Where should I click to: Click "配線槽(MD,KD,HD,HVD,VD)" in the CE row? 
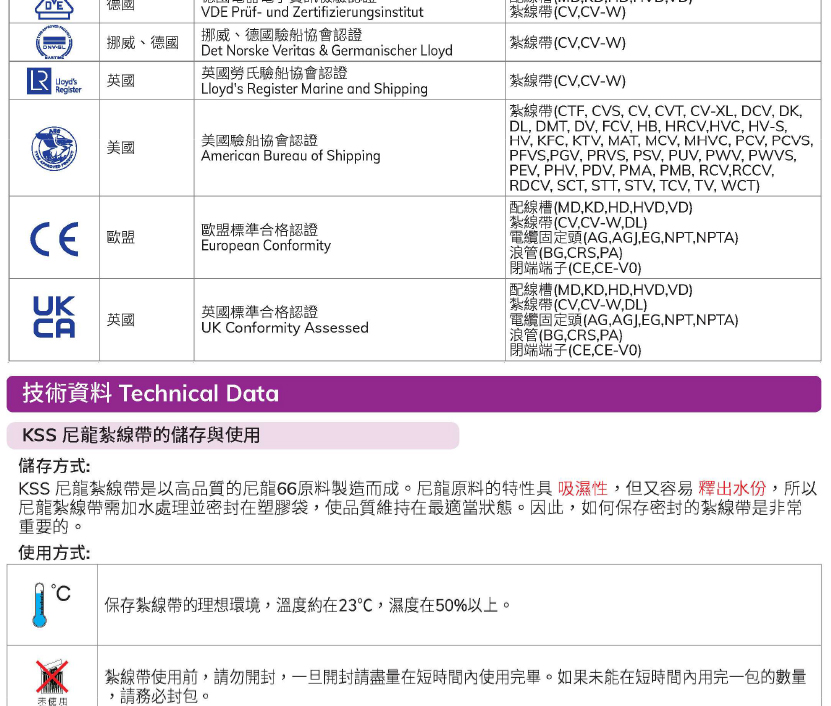(601, 207)
